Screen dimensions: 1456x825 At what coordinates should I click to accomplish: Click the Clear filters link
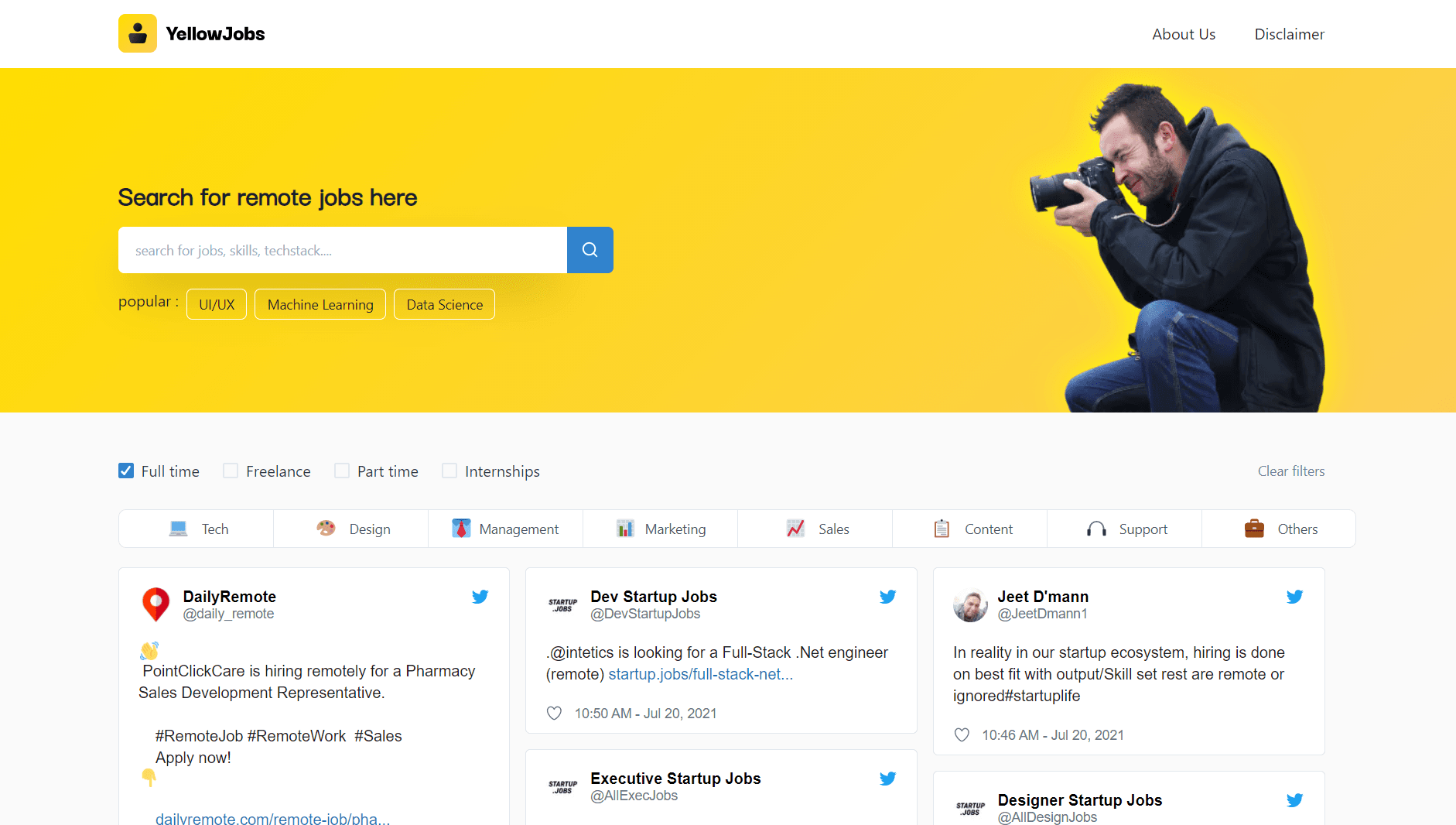[x=1291, y=471]
